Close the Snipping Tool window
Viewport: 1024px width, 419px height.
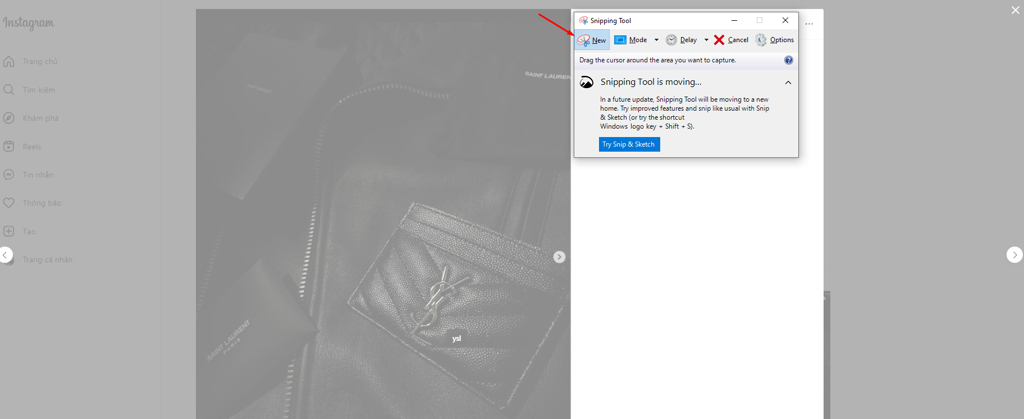pyautogui.click(x=785, y=20)
